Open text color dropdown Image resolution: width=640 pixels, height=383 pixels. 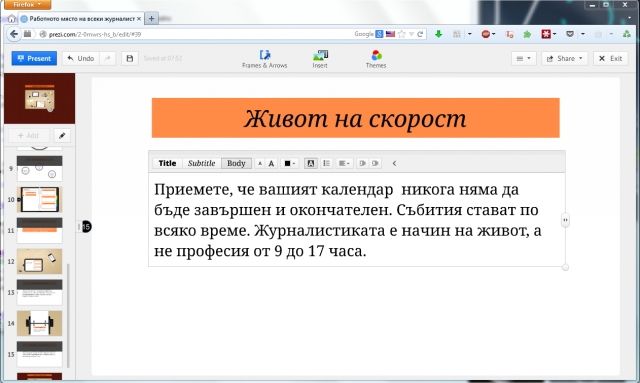(290, 163)
